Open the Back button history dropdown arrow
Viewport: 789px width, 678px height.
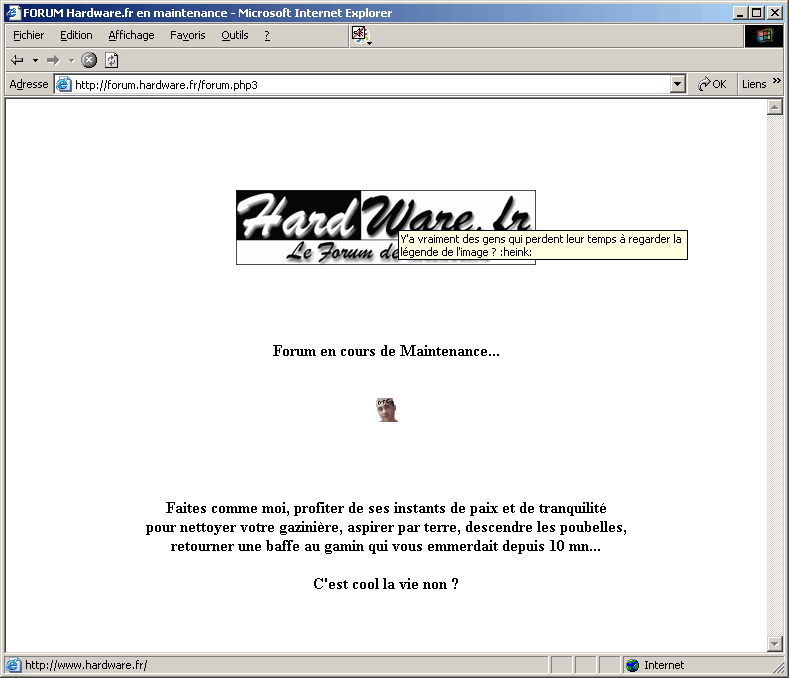[35, 60]
